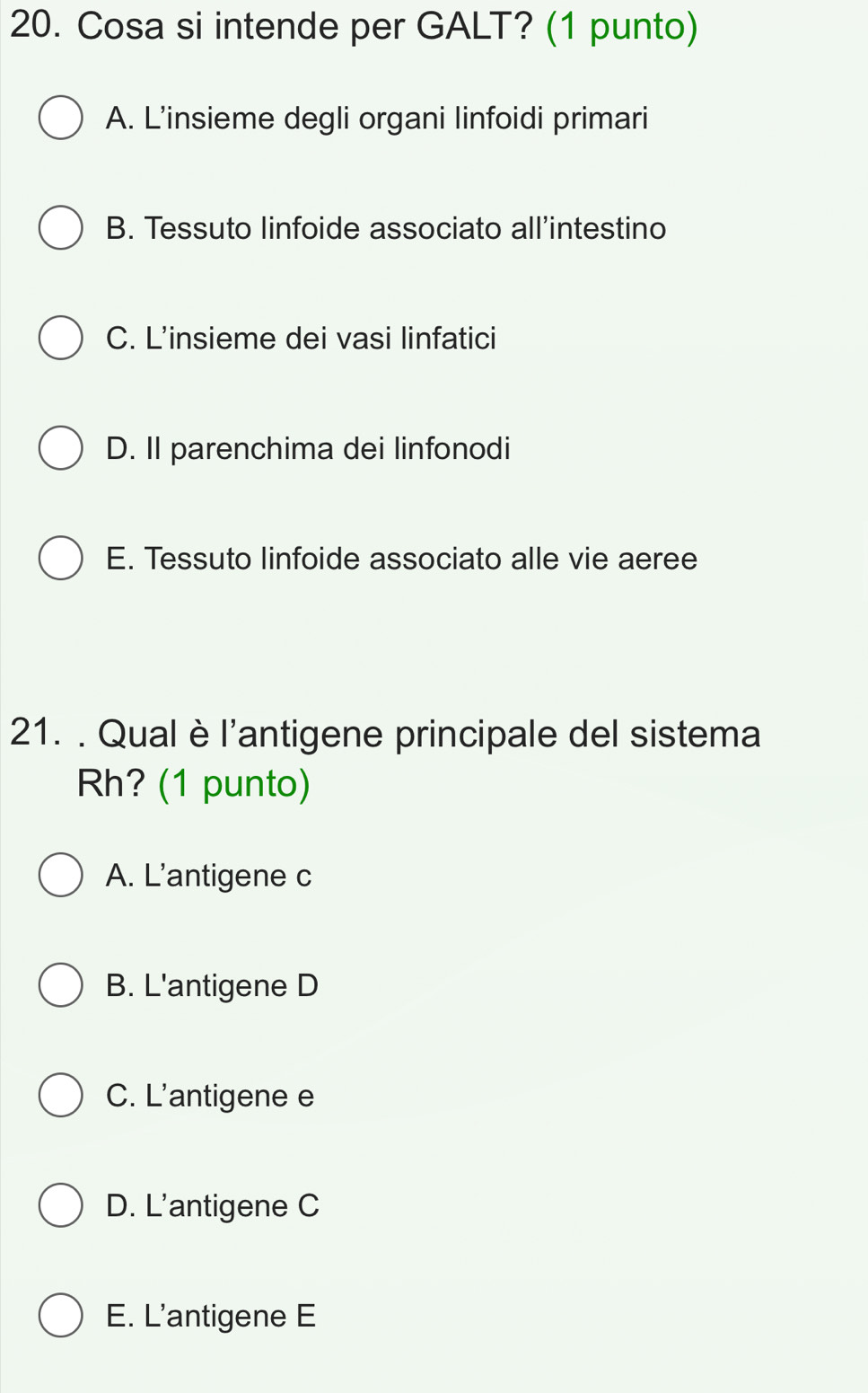Select radio button for 'L'insieme degli organi linfoidi primari'

(x=60, y=119)
